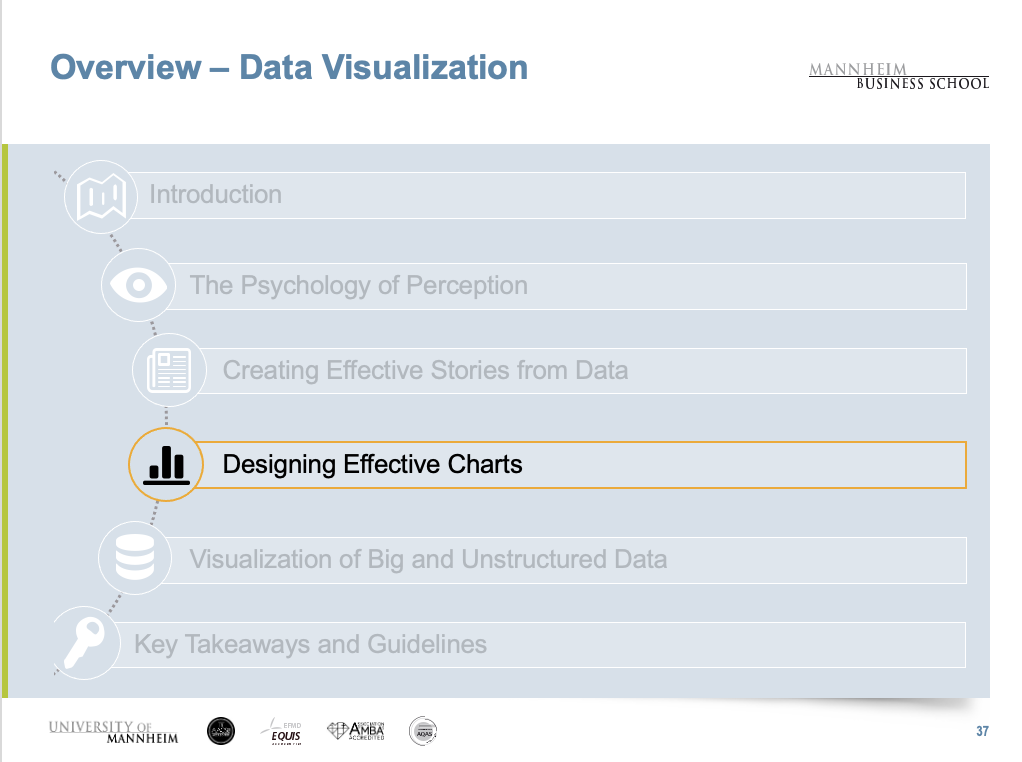1022x762 pixels.
Task: Select the database stack icon
Action: 134,558
